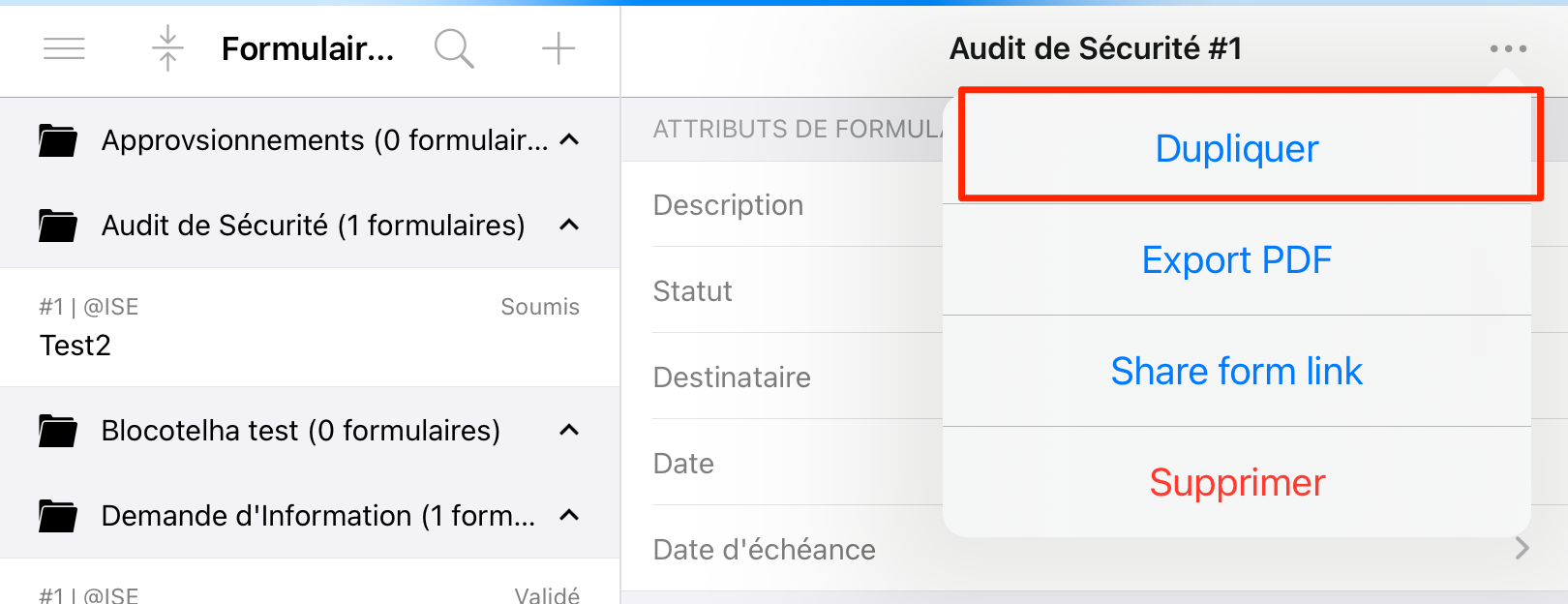Screen dimensions: 1568x604
Task: Click the Audit de Sécurité #1 title
Action: point(1096,48)
